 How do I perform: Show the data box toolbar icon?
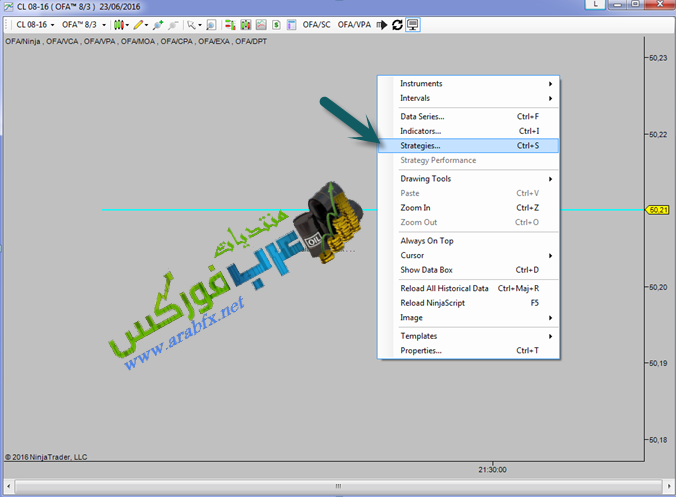[211, 25]
